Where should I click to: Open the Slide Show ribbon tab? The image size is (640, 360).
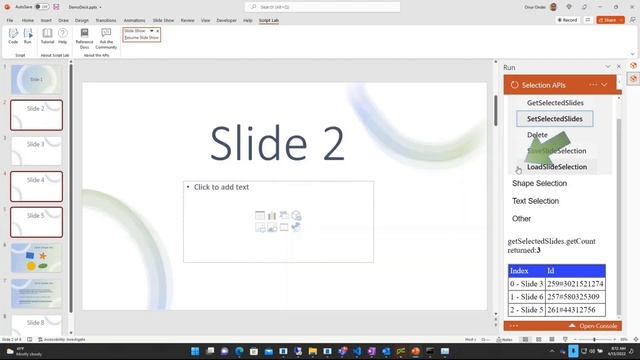tap(163, 20)
